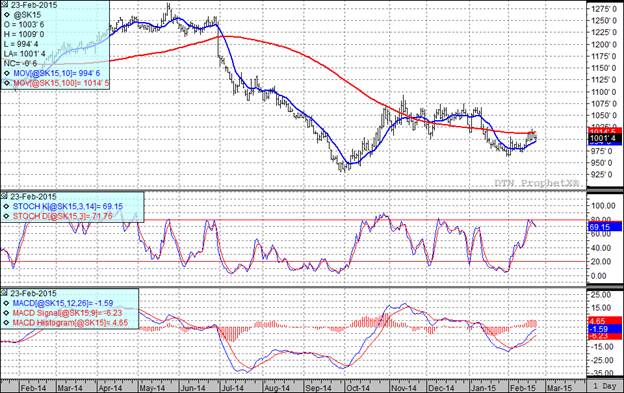Click the Apr-14 label on time axis
This screenshot has width=624, height=393.
click(110, 388)
